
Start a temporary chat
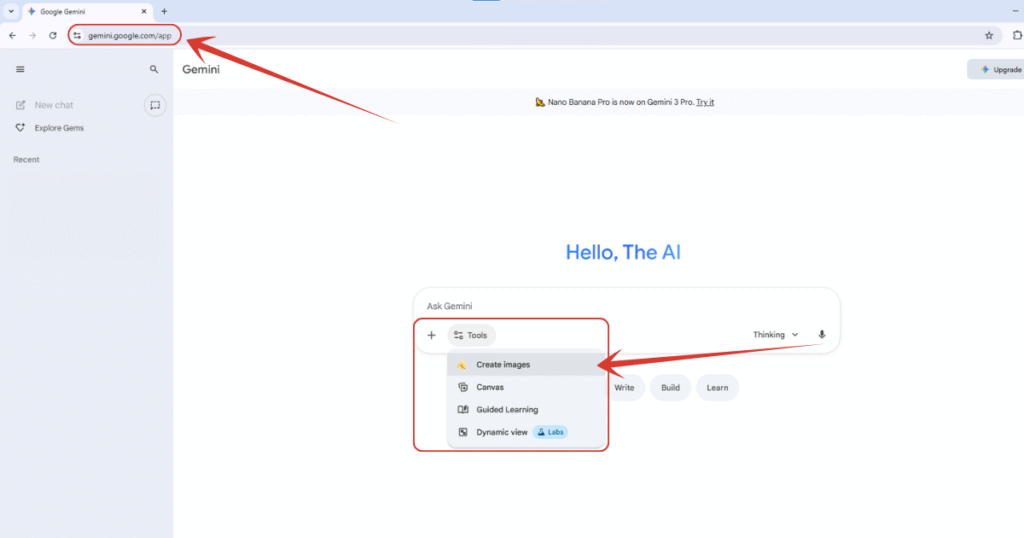[x=155, y=105]
